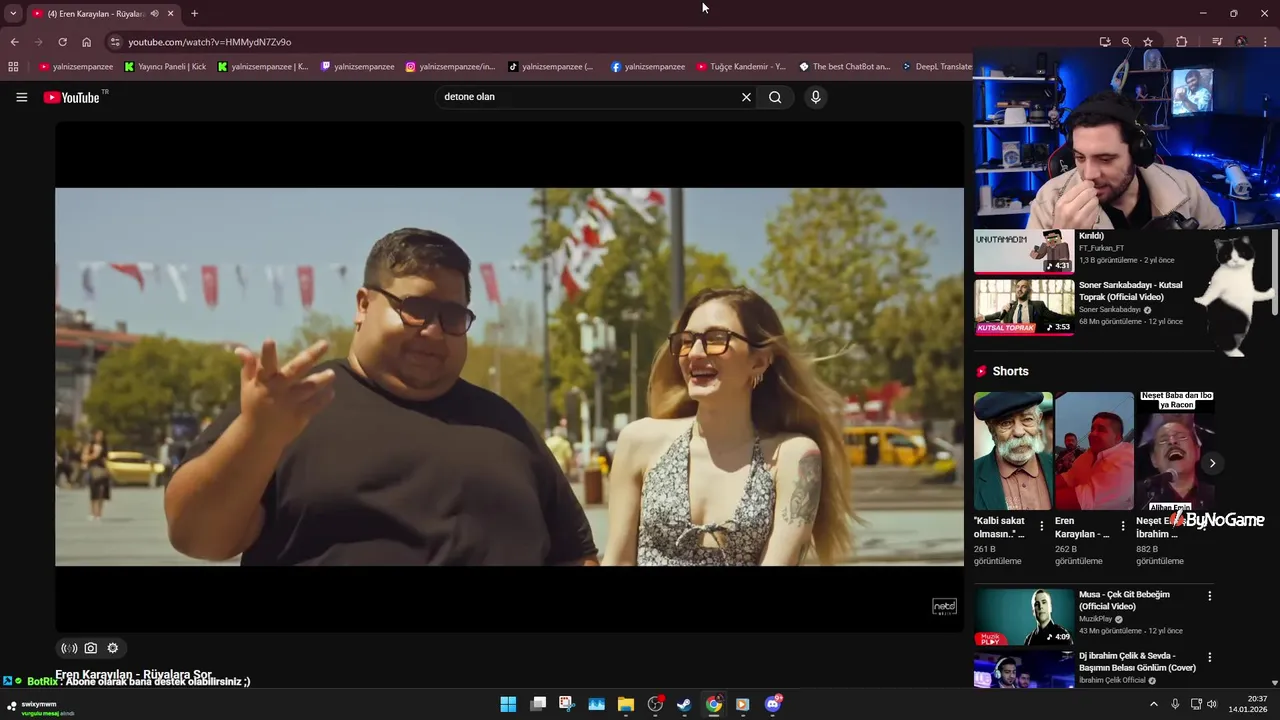Open the browser extensions puzzle icon
Image resolution: width=1280 pixels, height=720 pixels.
(1182, 42)
